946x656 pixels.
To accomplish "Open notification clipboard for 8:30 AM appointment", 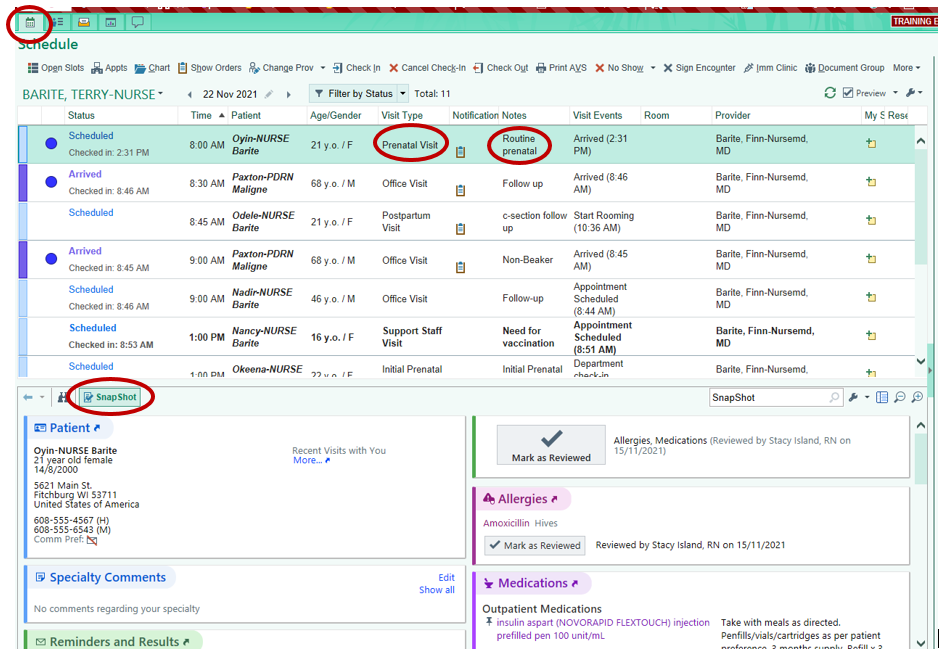I will point(460,191).
